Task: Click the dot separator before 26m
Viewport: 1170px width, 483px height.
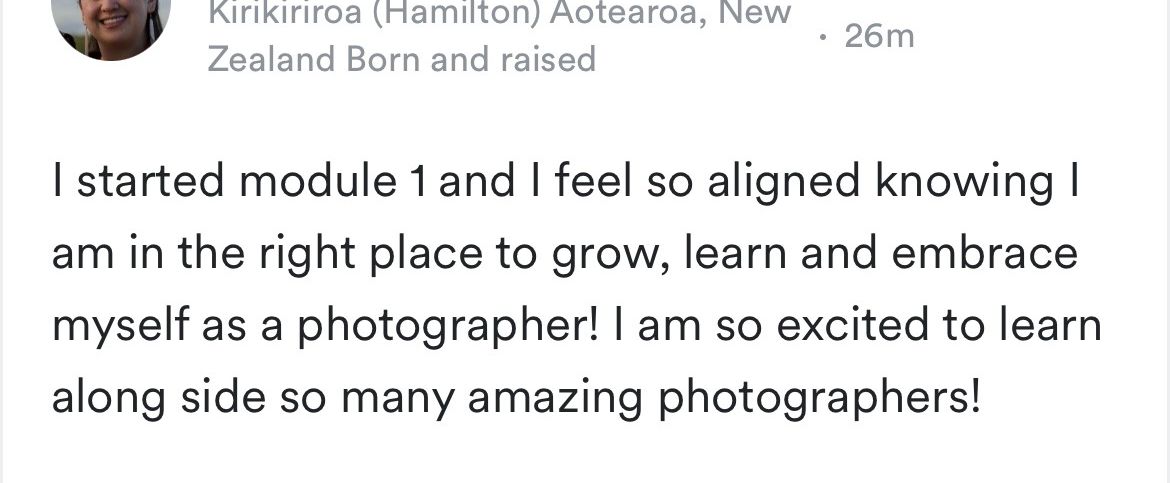Action: tap(822, 37)
